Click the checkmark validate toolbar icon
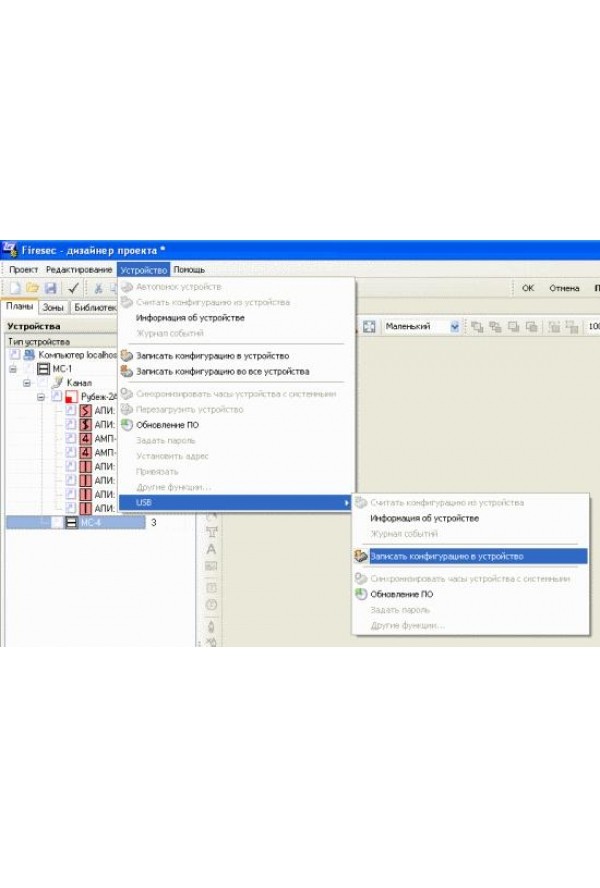Image resolution: width=600 pixels, height=888 pixels. 73,288
